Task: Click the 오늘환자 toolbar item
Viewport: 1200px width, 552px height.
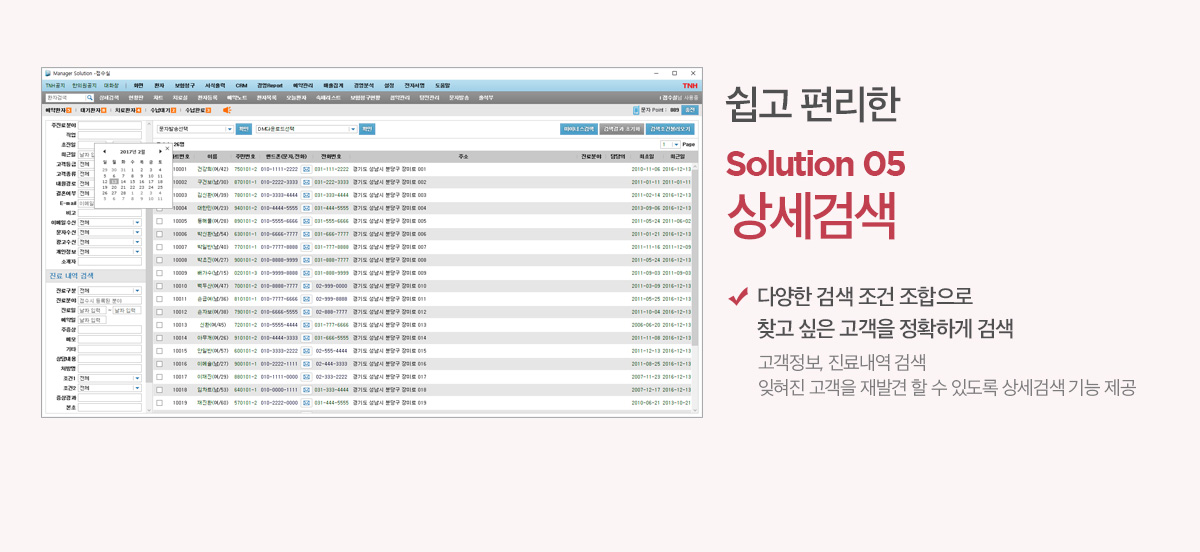Action: pos(296,98)
